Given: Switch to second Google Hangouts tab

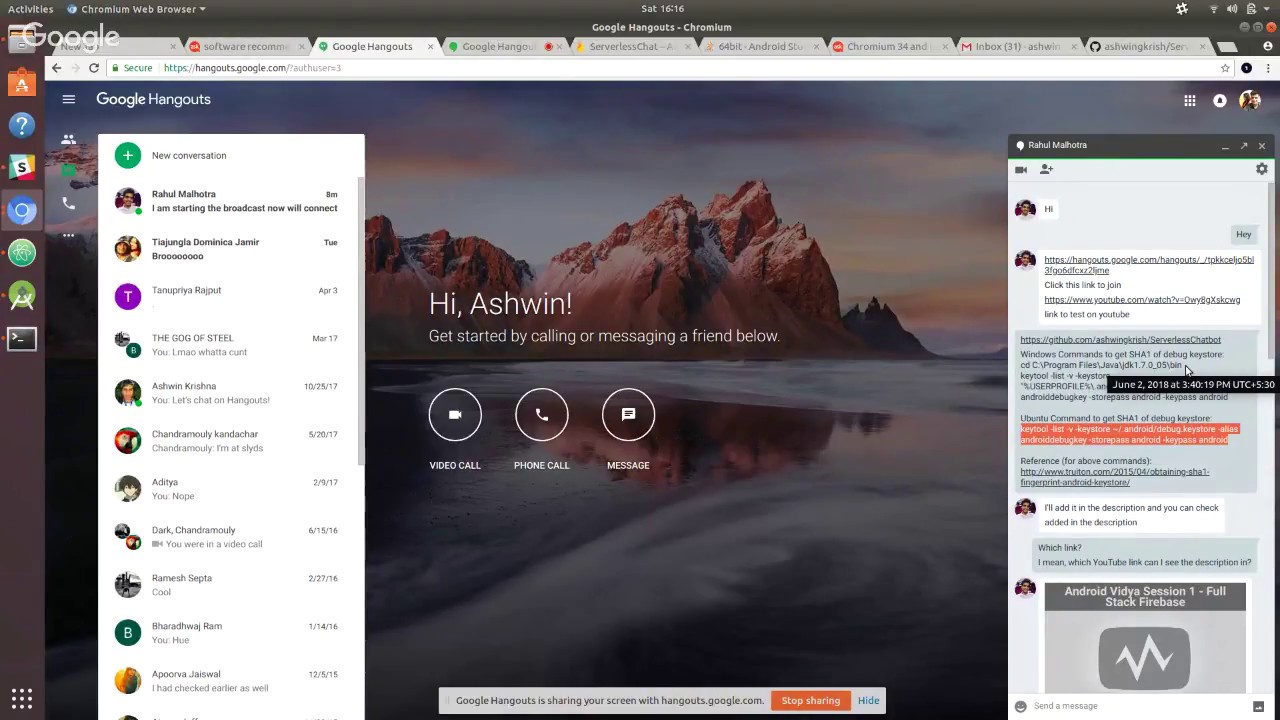Looking at the screenshot, I should tap(502, 46).
